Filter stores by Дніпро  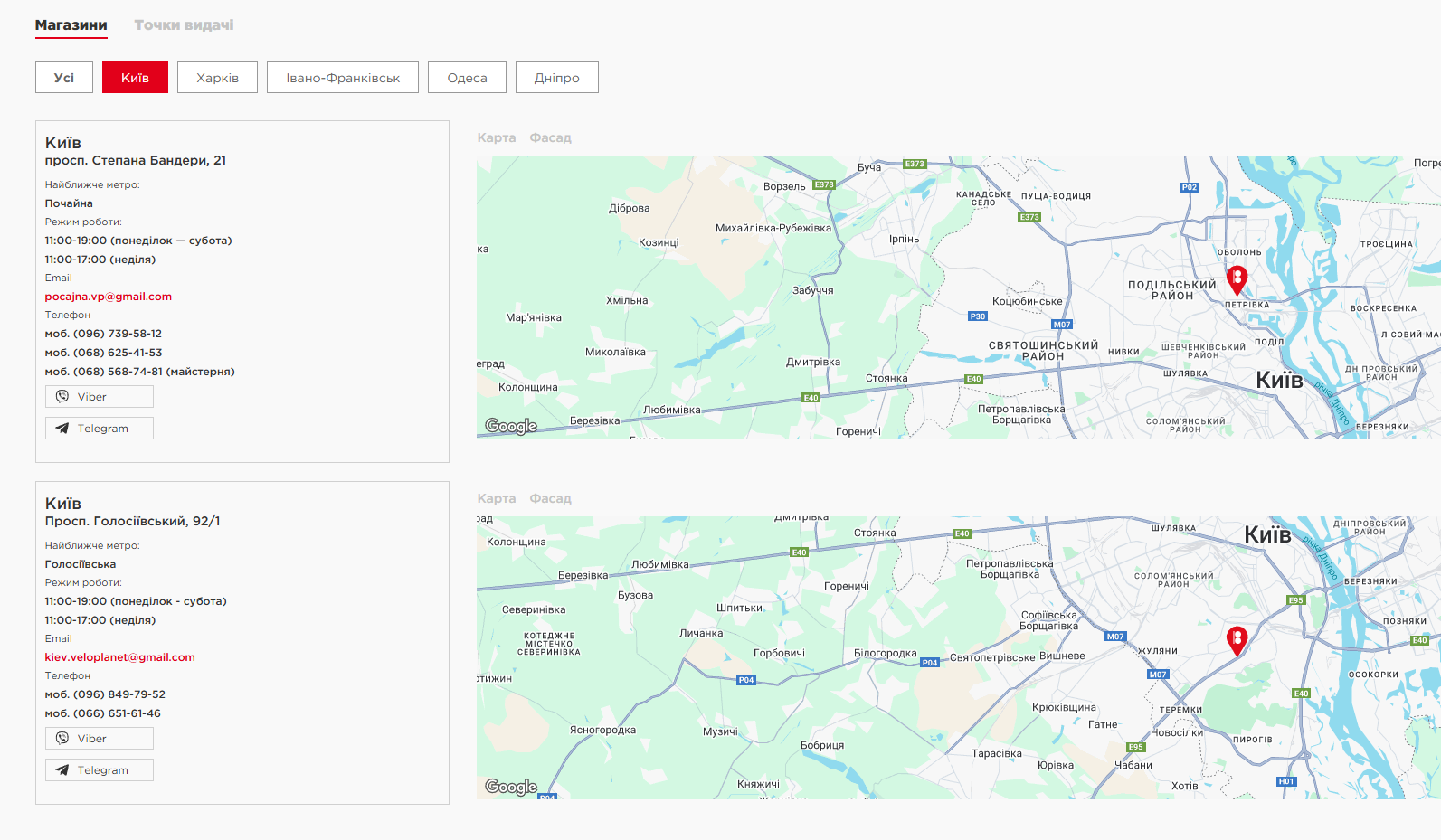click(x=557, y=78)
